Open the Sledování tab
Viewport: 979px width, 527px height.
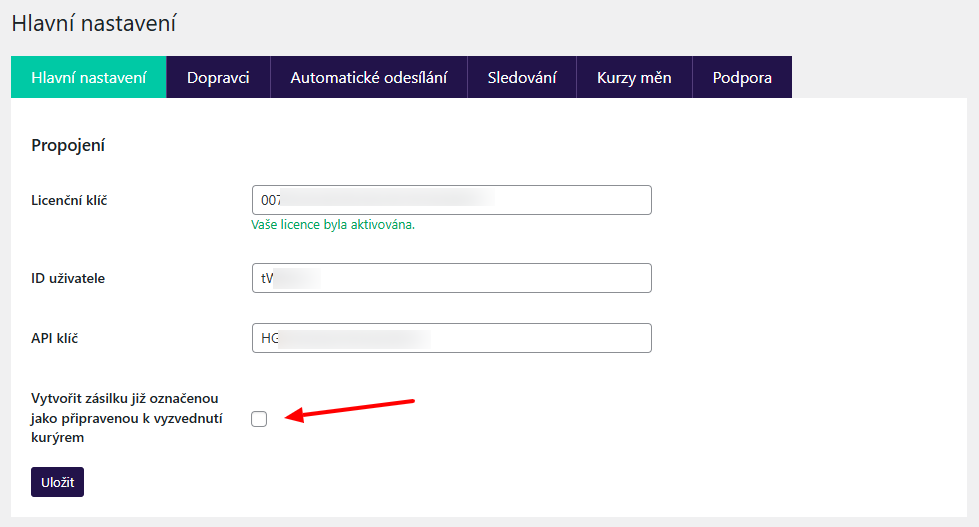521,77
